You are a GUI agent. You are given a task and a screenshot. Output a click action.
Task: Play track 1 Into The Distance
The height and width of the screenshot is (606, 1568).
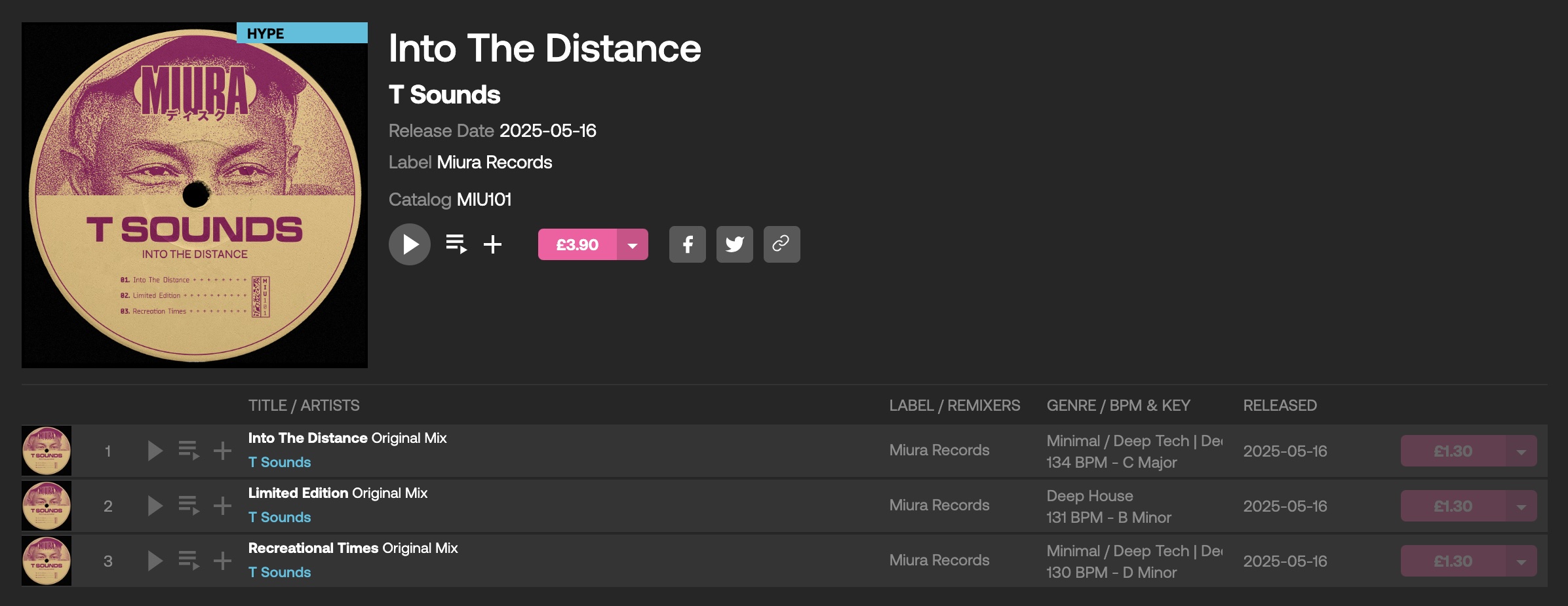(x=155, y=451)
